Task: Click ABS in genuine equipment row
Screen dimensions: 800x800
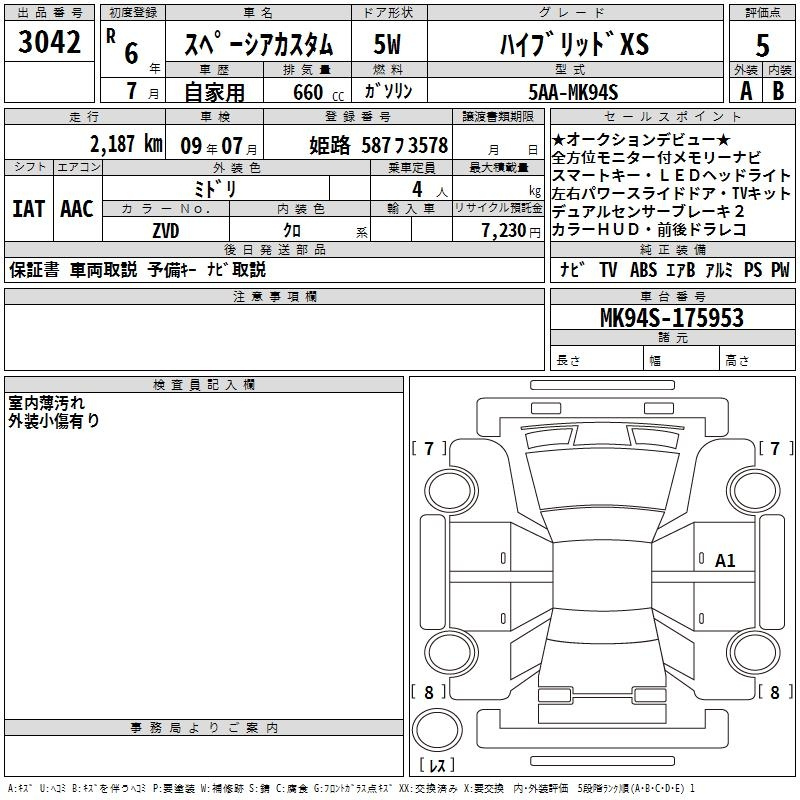Action: [643, 270]
